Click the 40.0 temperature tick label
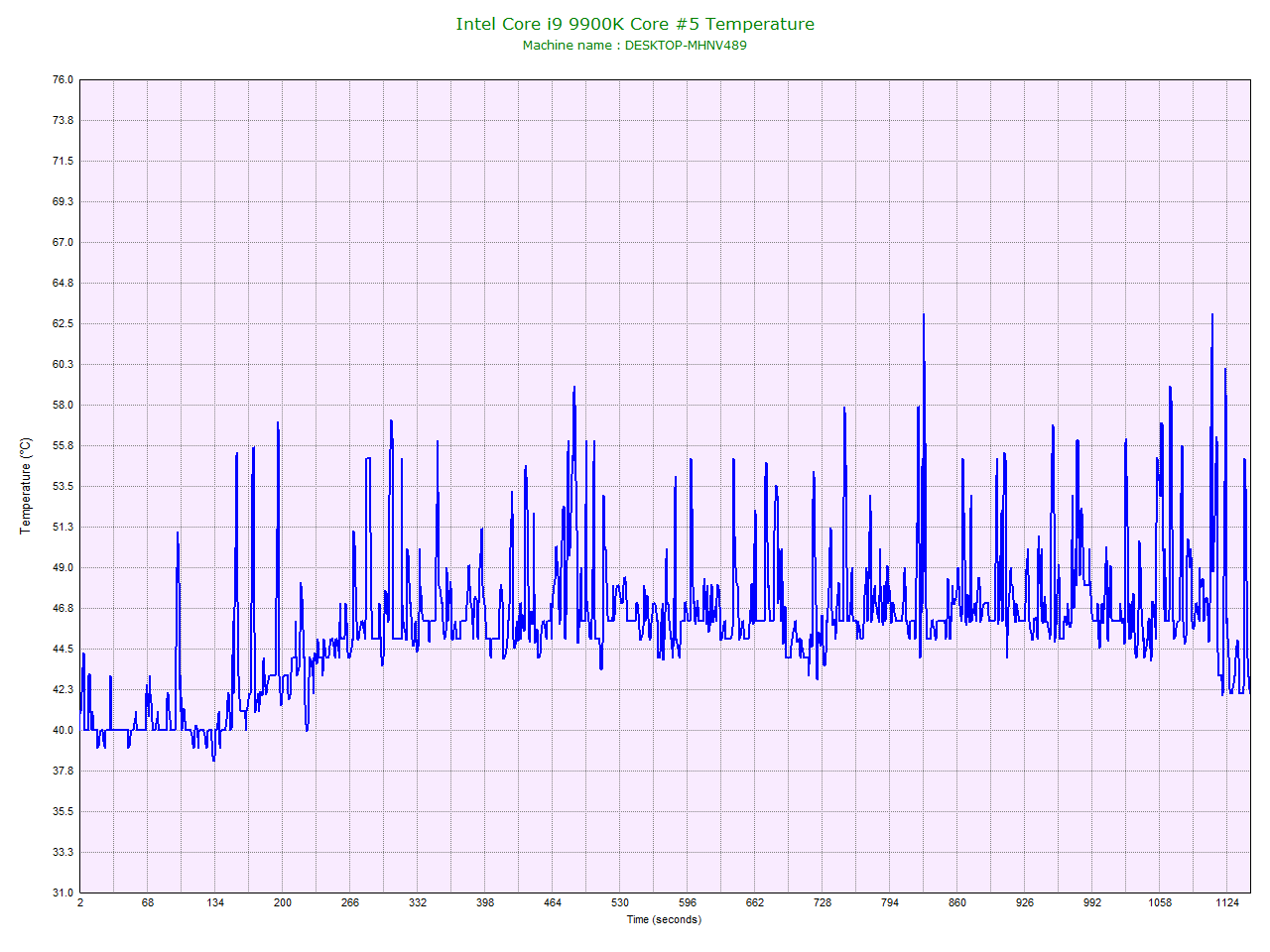1270x952 pixels. click(63, 730)
